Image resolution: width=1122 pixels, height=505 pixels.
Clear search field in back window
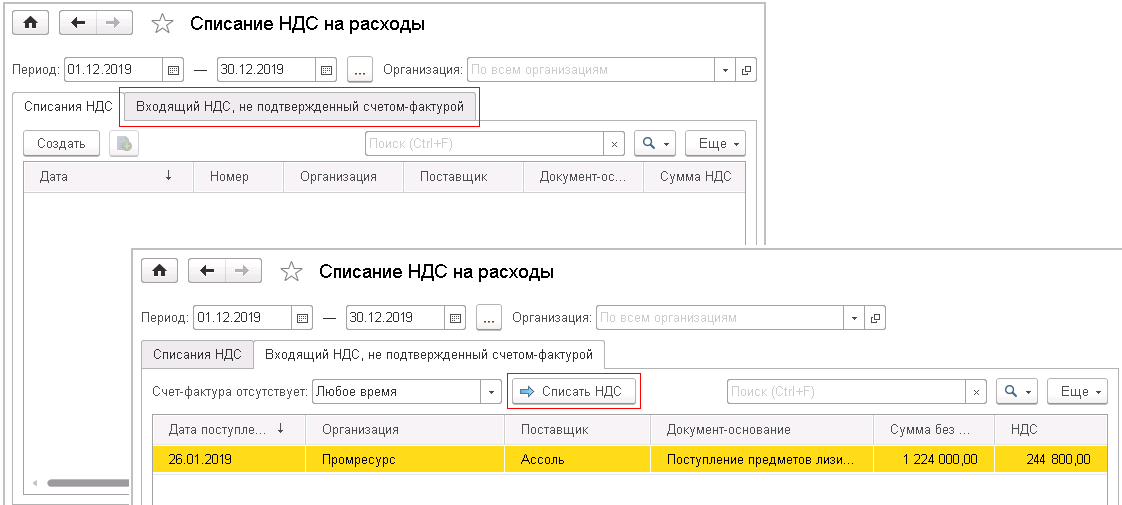point(614,143)
